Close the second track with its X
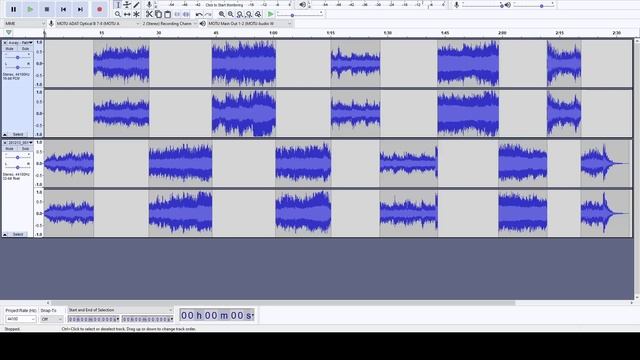The height and width of the screenshot is (360, 640). point(5,143)
